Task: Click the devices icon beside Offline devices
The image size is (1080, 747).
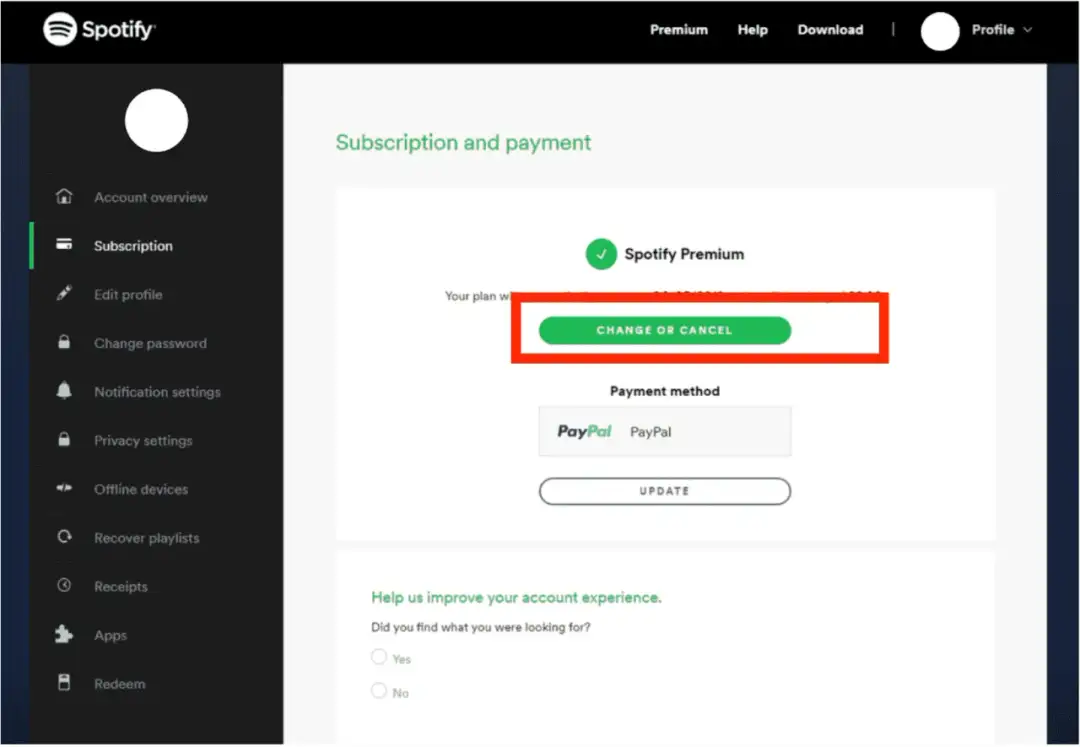Action: (x=64, y=489)
